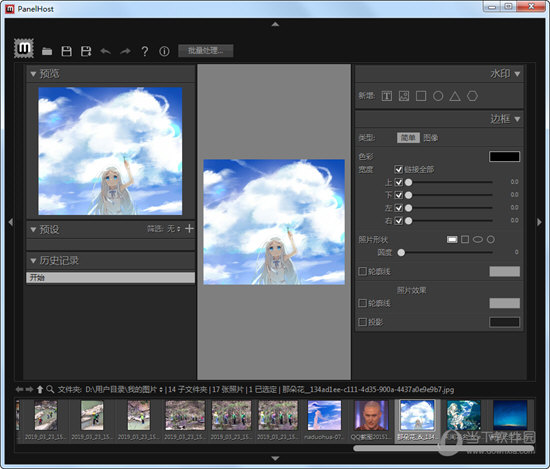
Task: Open help via question mark icon
Action: click(145, 51)
